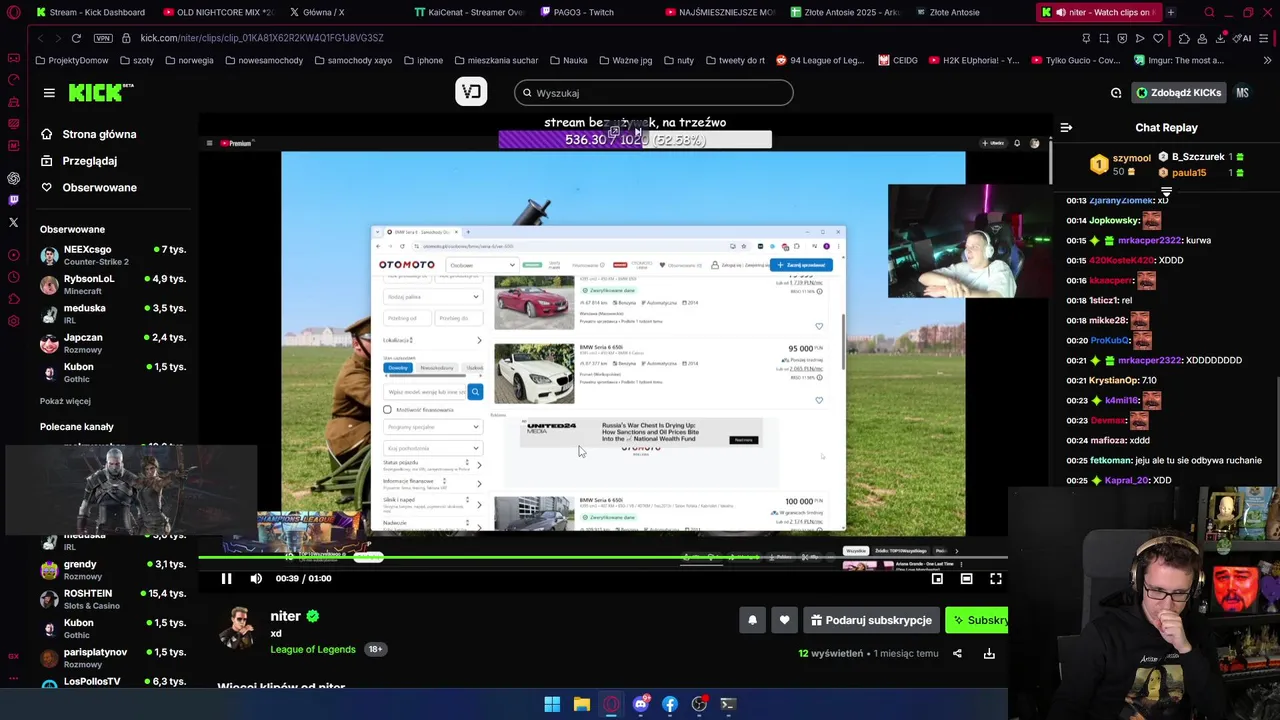This screenshot has height=720, width=1280.
Task: Open the 94 League of Legends bookmark
Action: coord(820,60)
